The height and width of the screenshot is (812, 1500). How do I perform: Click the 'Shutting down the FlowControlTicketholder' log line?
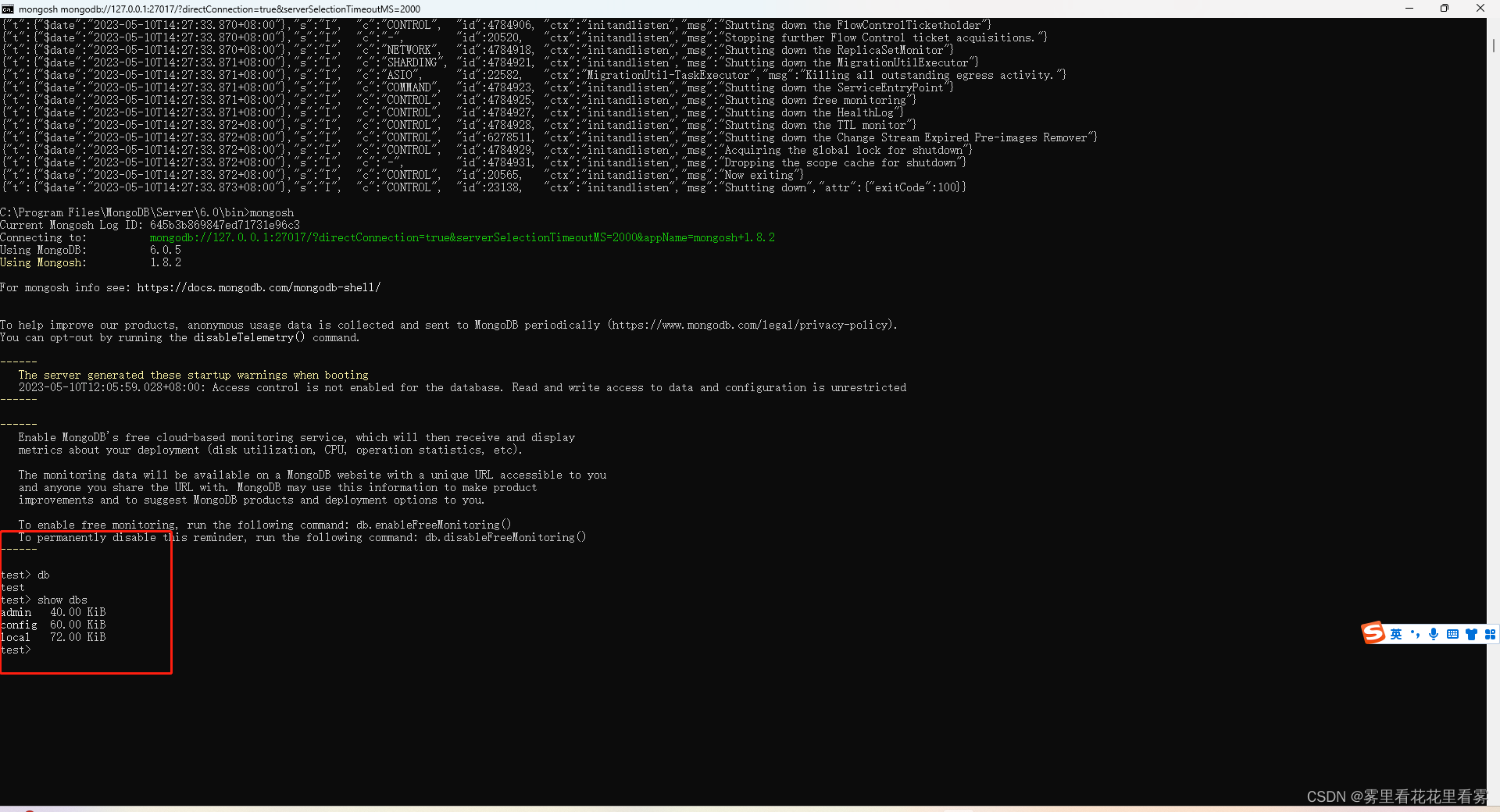[x=497, y=25]
